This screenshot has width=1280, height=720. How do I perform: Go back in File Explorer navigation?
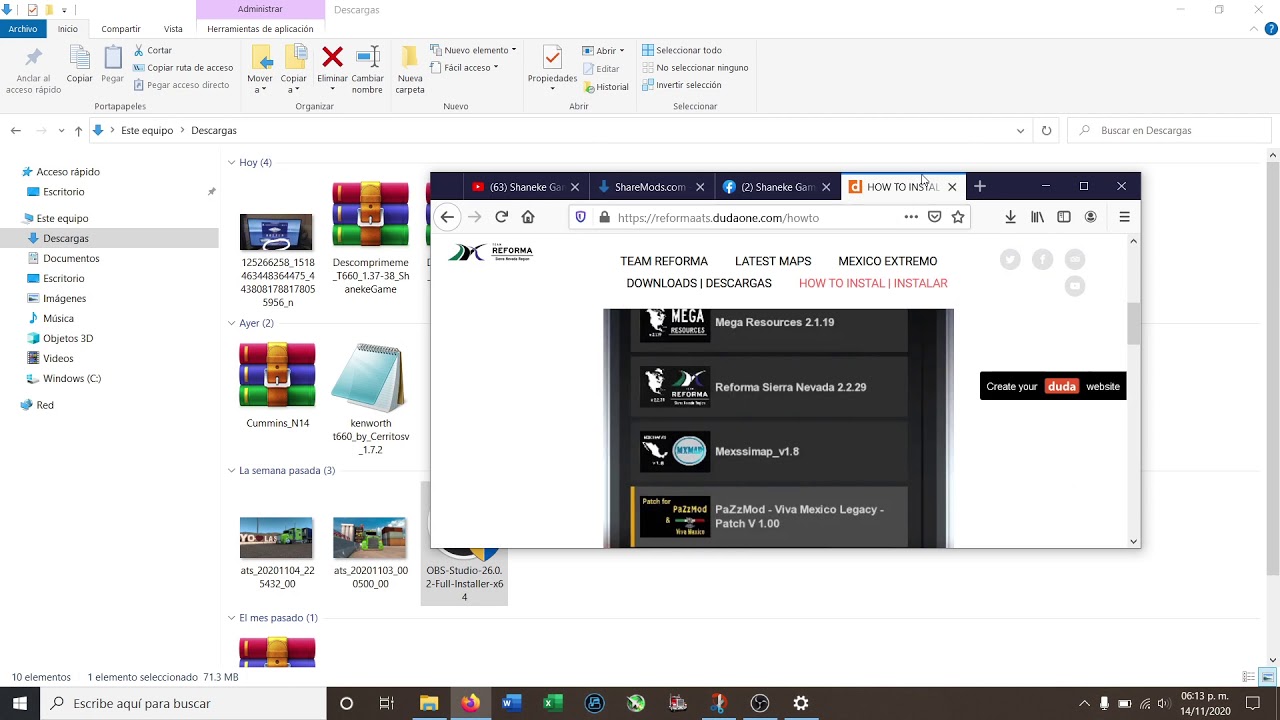(16, 130)
